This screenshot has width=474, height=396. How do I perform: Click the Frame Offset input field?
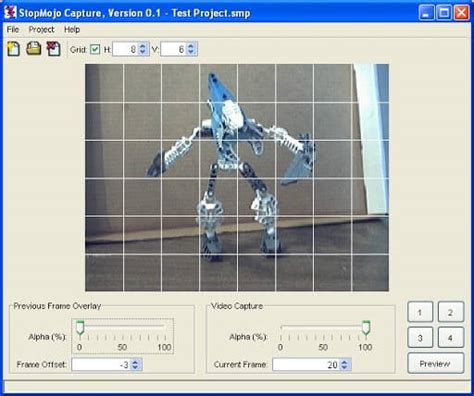[101, 364]
